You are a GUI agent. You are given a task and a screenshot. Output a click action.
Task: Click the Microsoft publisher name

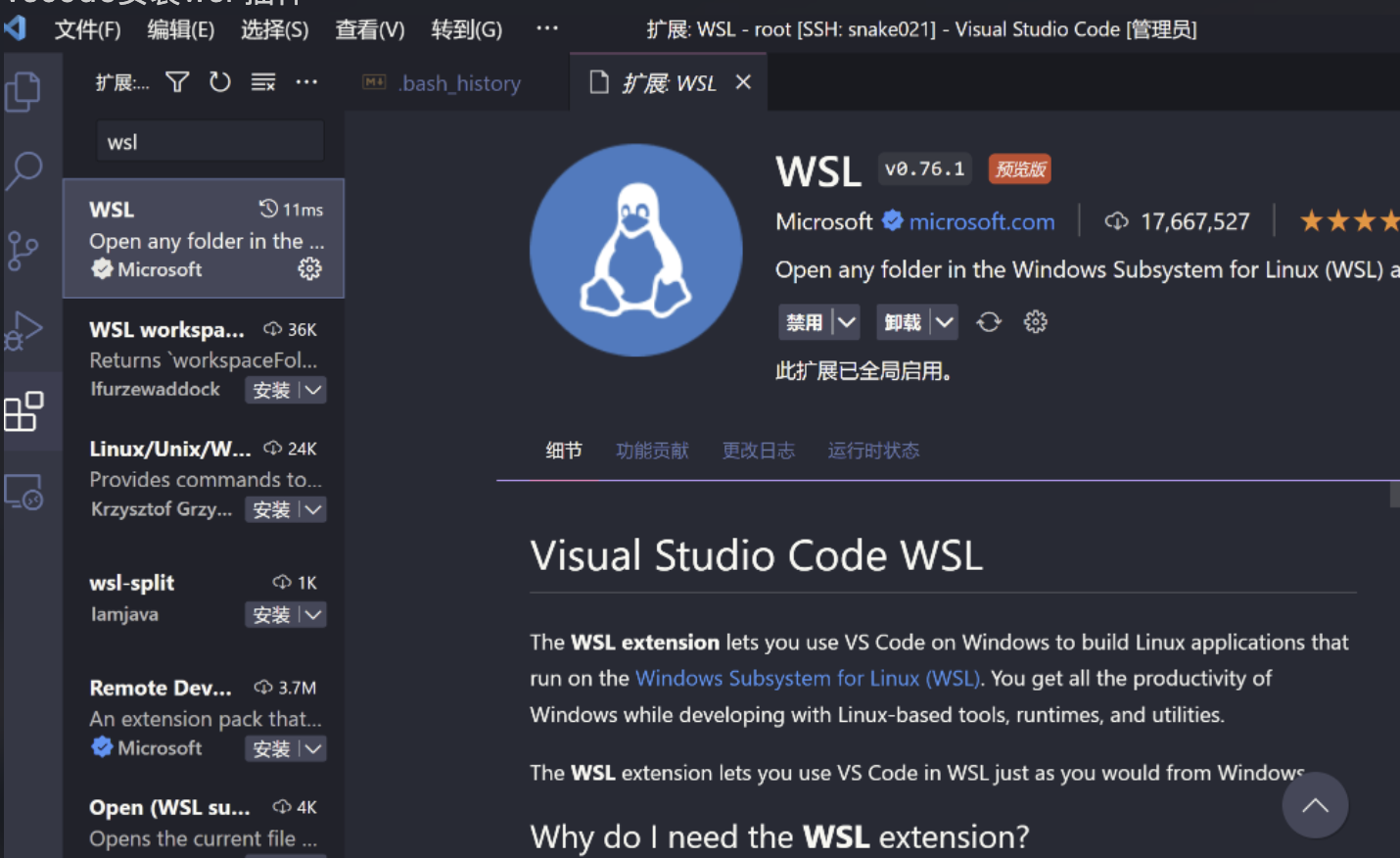pyautogui.click(x=823, y=221)
